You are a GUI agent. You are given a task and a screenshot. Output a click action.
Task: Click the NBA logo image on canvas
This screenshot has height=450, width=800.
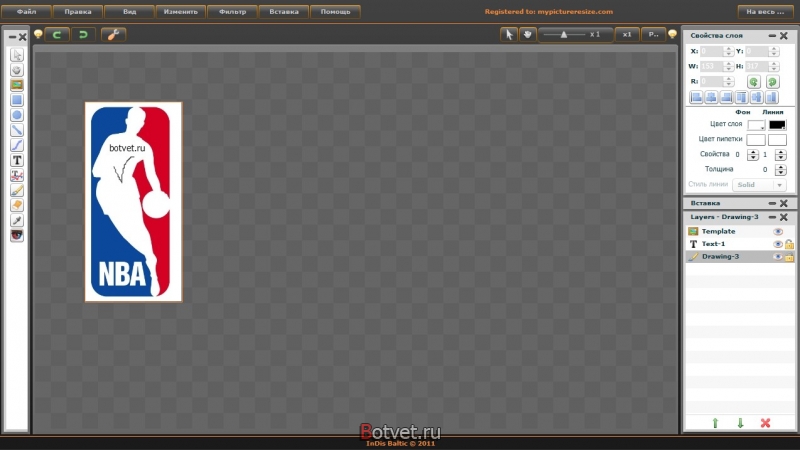[x=133, y=202]
